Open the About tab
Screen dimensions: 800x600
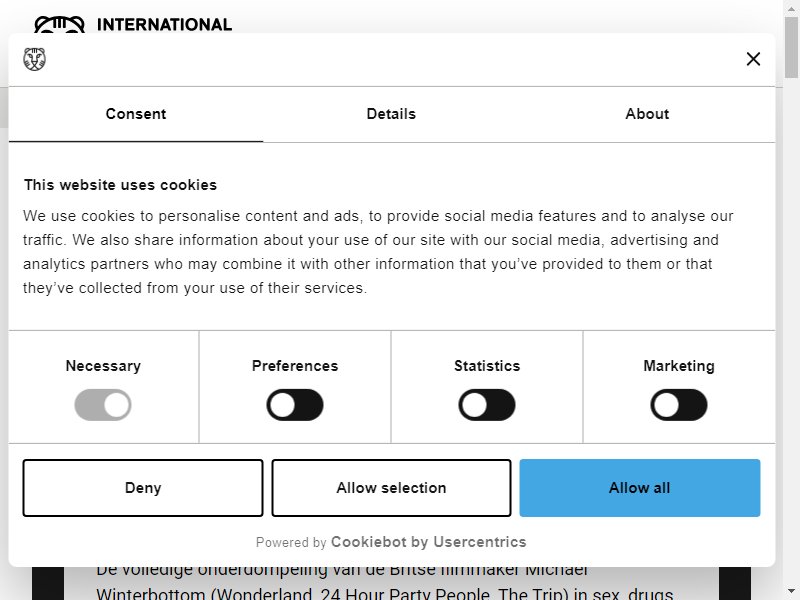click(x=647, y=114)
